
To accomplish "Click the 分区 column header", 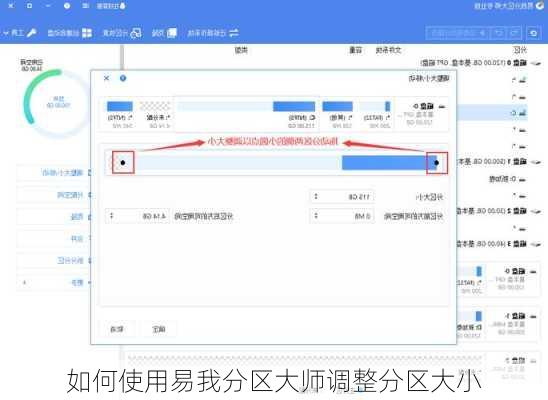I will coord(520,50).
